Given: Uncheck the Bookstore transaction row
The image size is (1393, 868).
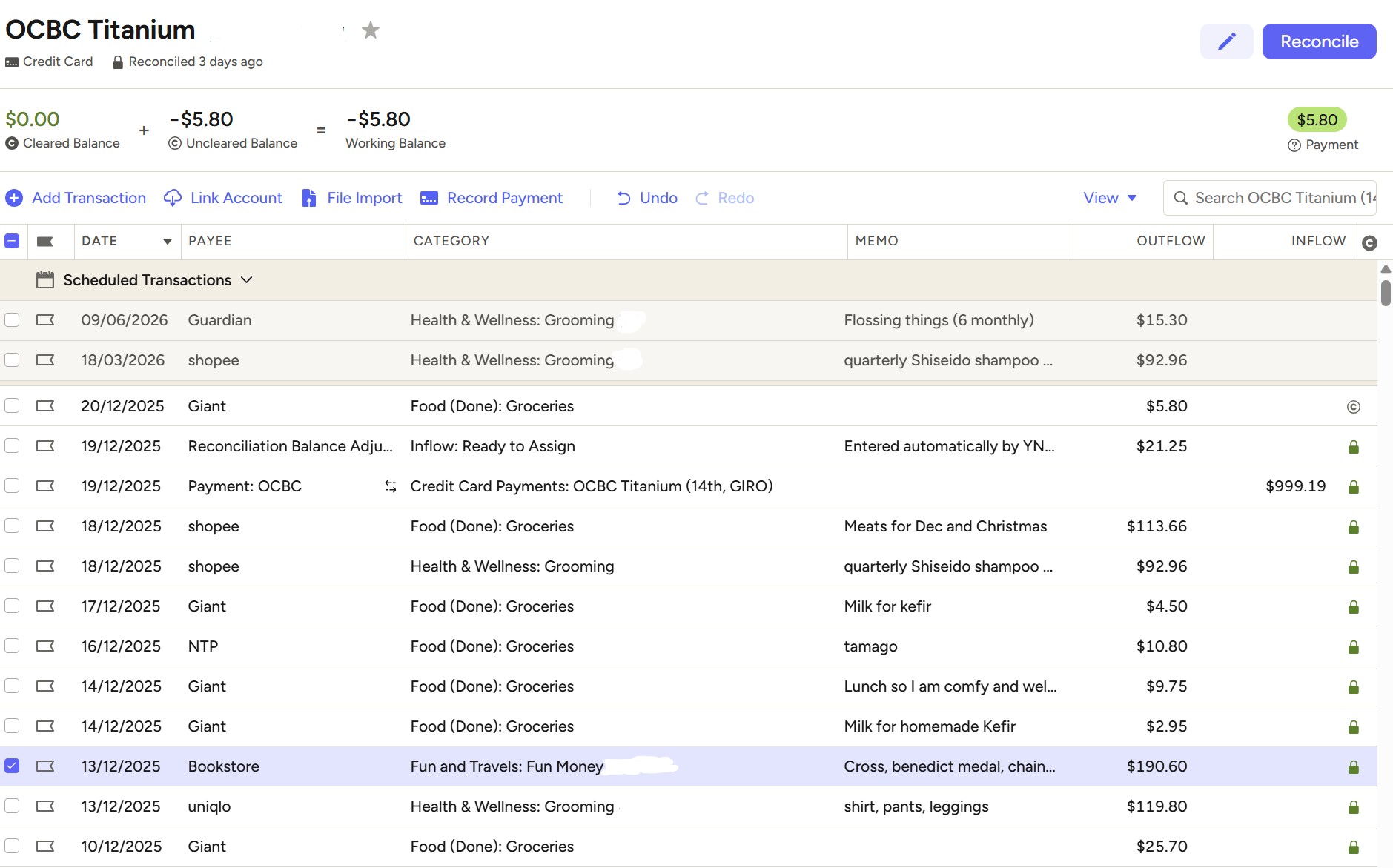Looking at the screenshot, I should click(11, 766).
